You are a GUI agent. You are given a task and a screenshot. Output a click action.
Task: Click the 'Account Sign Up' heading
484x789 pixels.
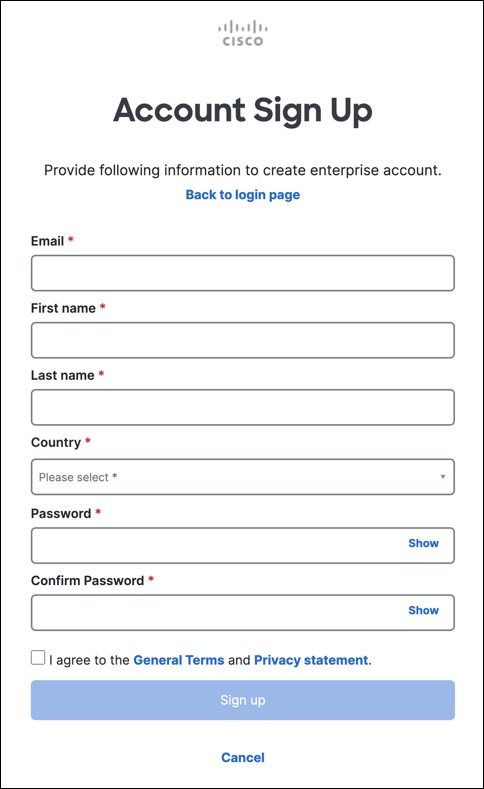243,111
